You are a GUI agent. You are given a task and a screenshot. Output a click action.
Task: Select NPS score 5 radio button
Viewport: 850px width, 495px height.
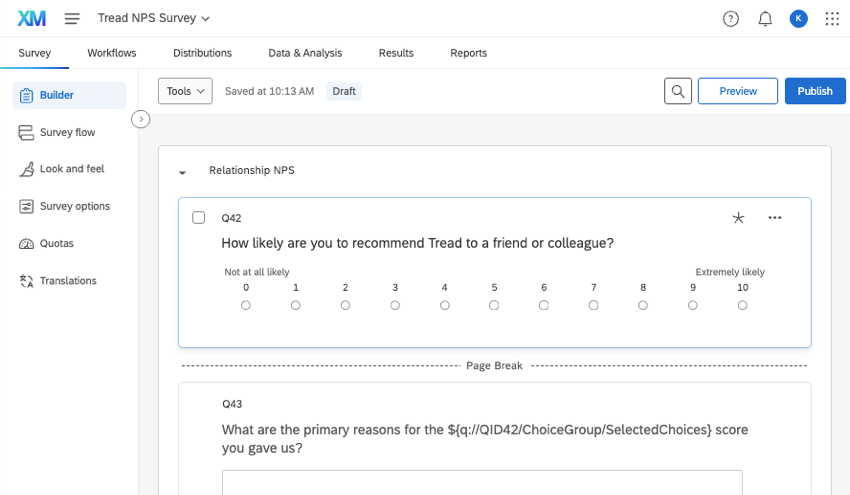(x=494, y=305)
